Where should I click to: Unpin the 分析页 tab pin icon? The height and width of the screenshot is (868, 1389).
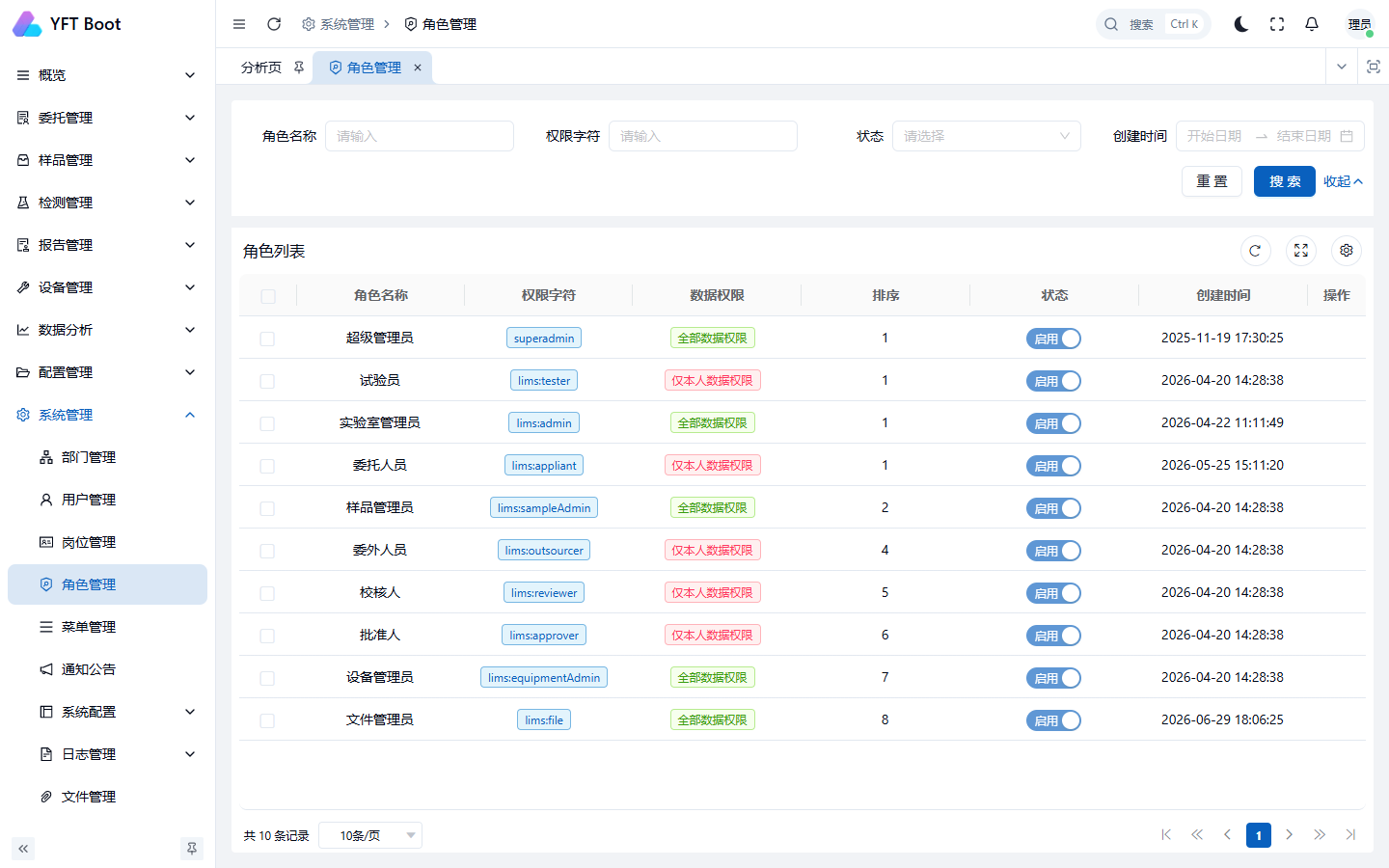pos(299,68)
